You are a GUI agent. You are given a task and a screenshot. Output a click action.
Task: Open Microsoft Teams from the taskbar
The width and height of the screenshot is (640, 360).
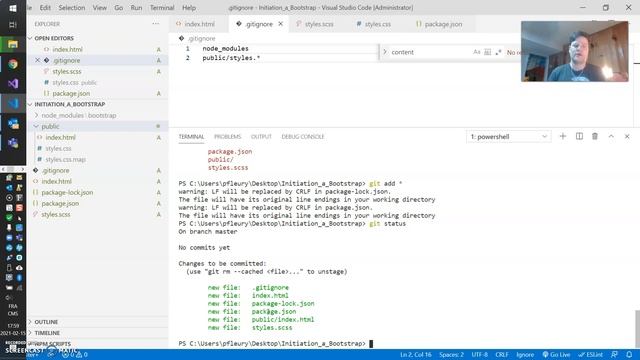pos(13,143)
